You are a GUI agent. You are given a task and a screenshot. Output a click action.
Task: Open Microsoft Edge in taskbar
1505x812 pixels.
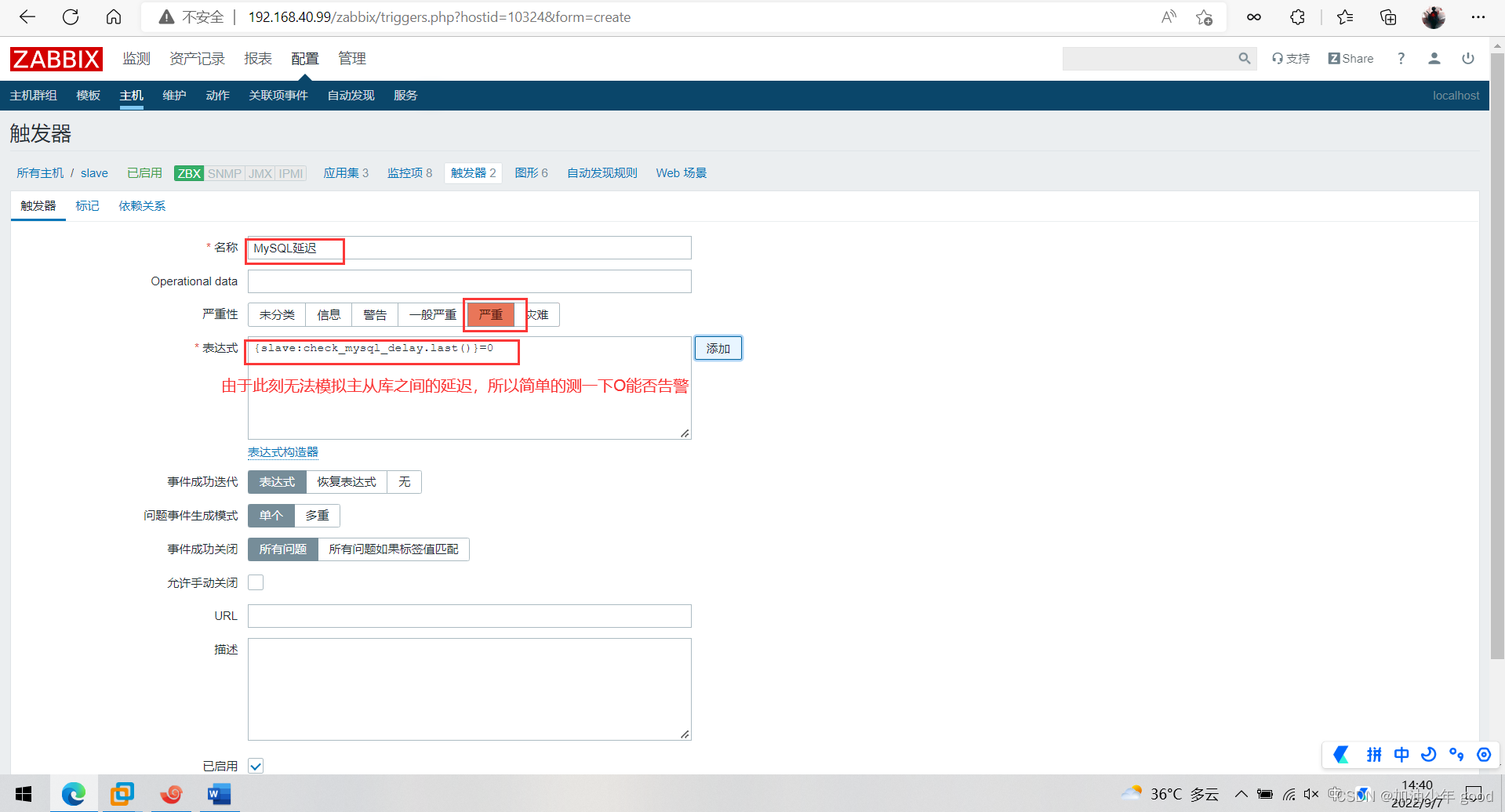pyautogui.click(x=74, y=794)
